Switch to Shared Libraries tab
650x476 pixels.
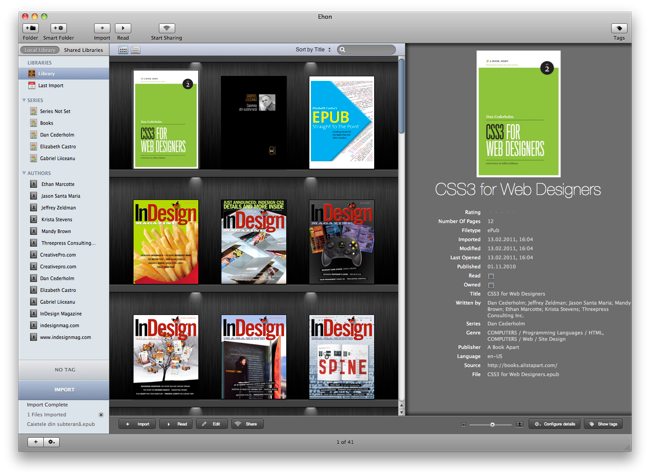tap(83, 50)
